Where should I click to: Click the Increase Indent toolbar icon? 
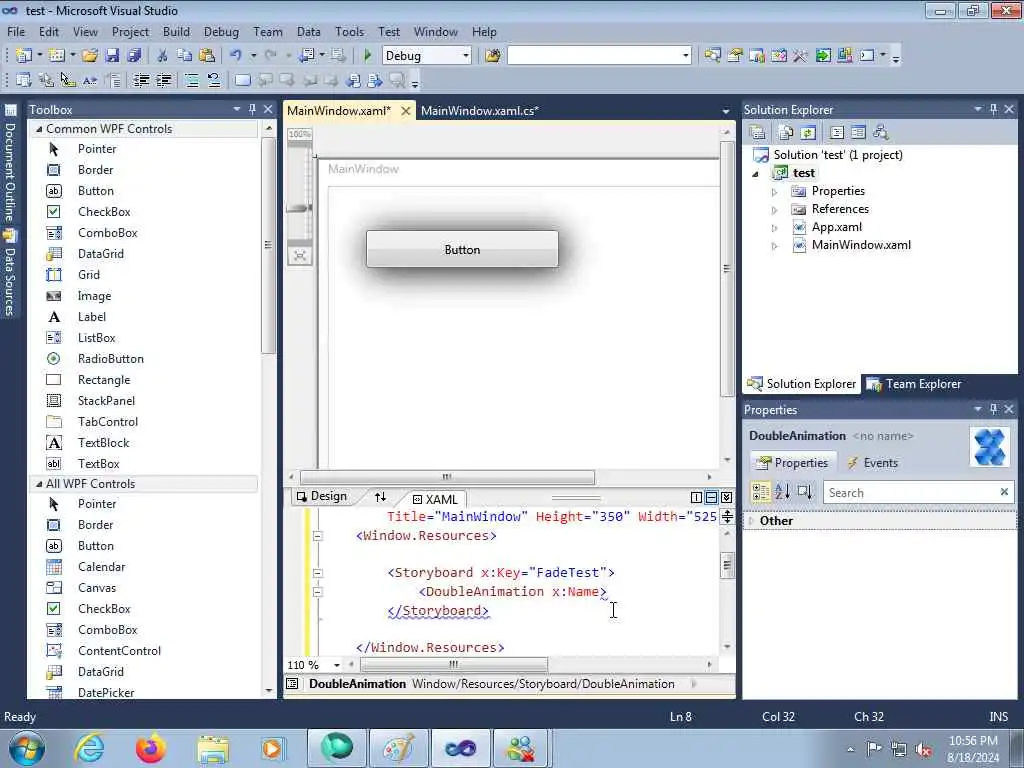point(163,80)
